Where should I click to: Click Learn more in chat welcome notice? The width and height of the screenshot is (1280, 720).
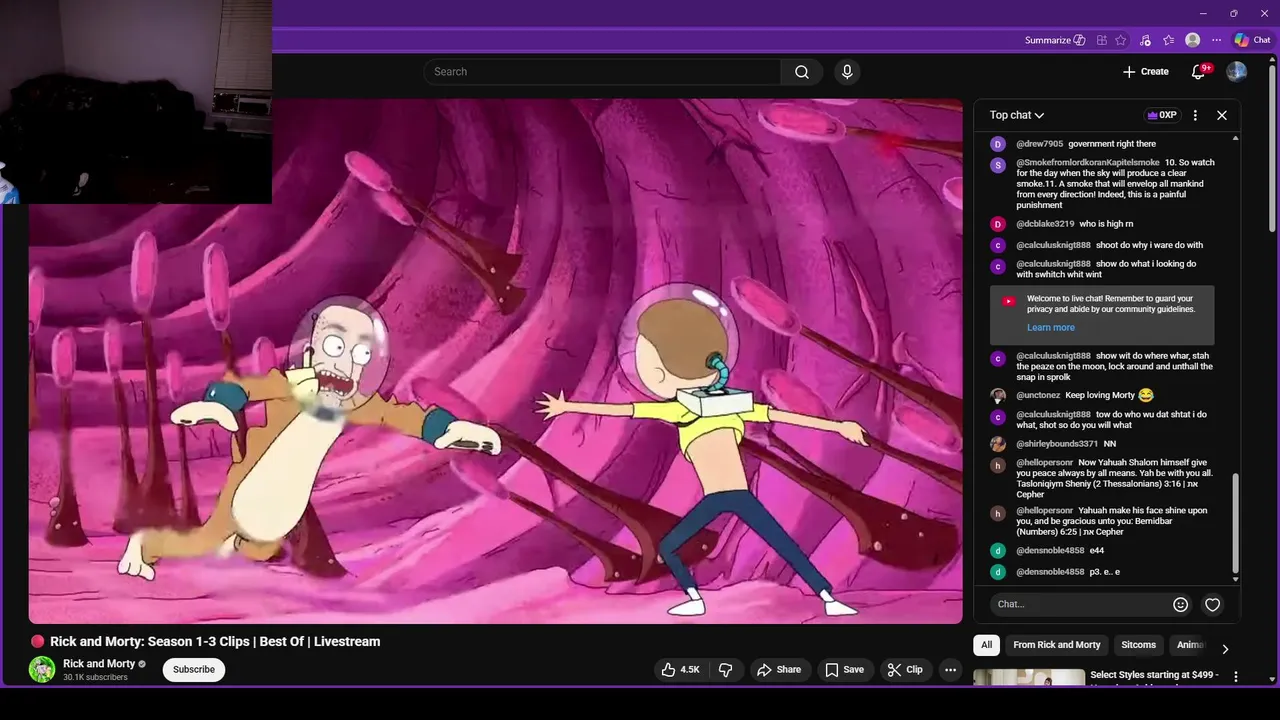1050,328
